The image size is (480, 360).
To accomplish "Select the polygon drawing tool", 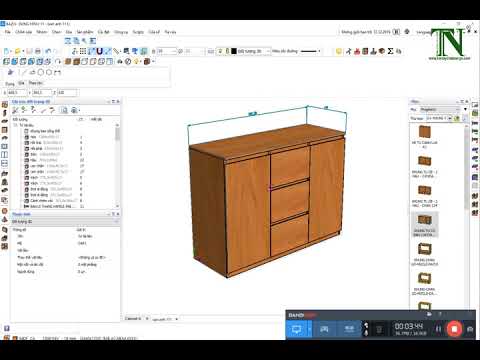I will pos(49,72).
